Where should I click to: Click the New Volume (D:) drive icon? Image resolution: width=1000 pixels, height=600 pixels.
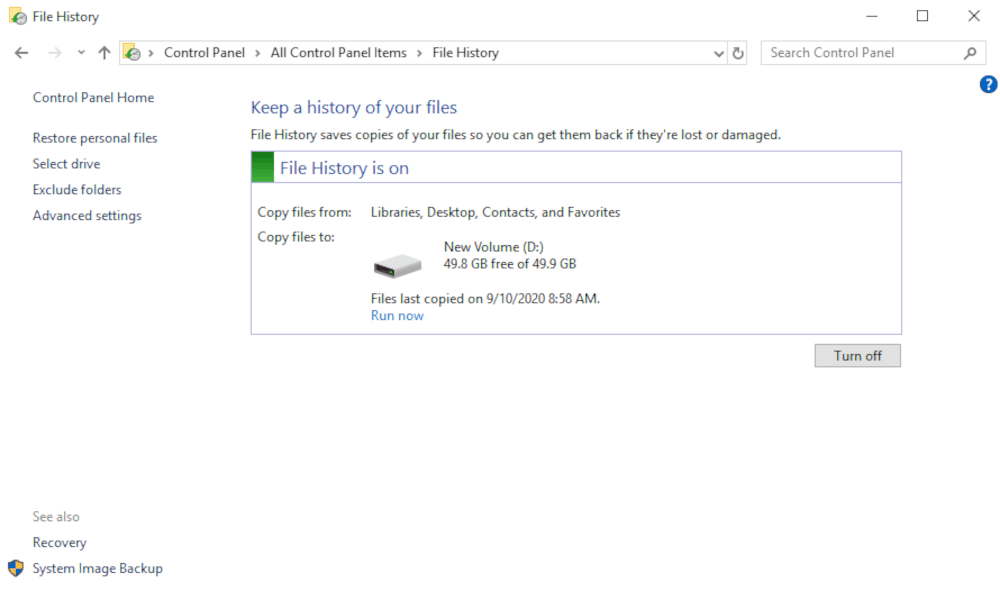[397, 265]
